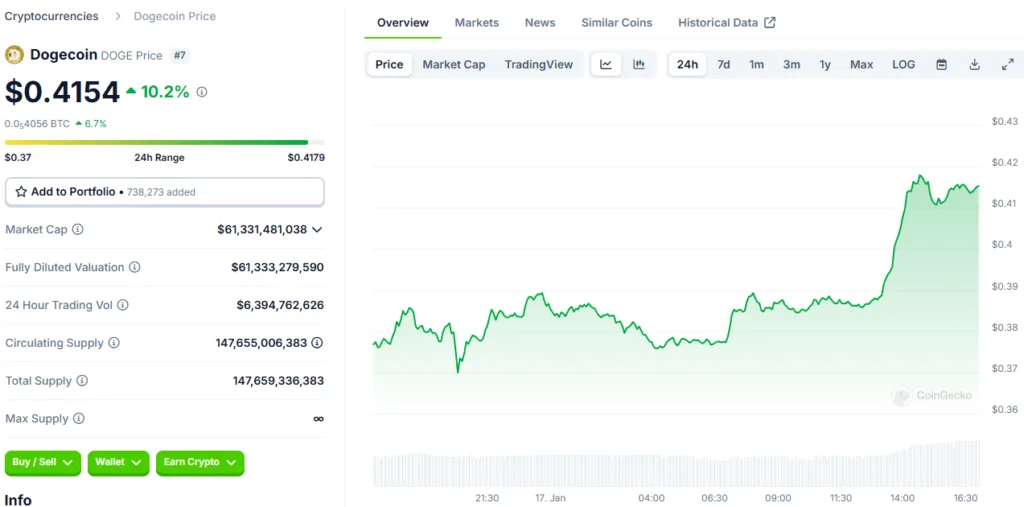1024x507 pixels.
Task: Select 7d time range
Action: click(x=724, y=64)
